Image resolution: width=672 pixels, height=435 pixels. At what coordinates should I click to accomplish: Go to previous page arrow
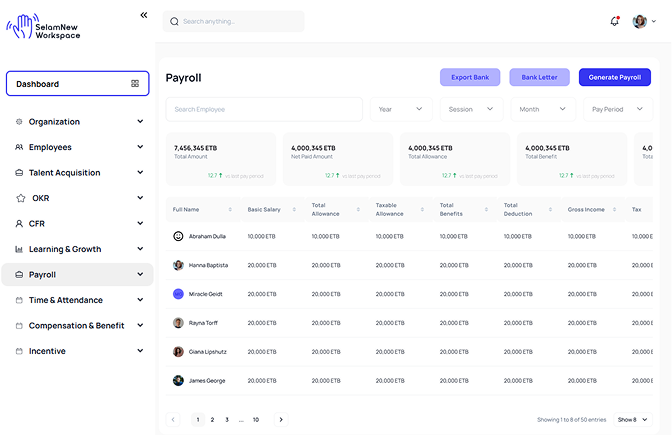coord(174,419)
